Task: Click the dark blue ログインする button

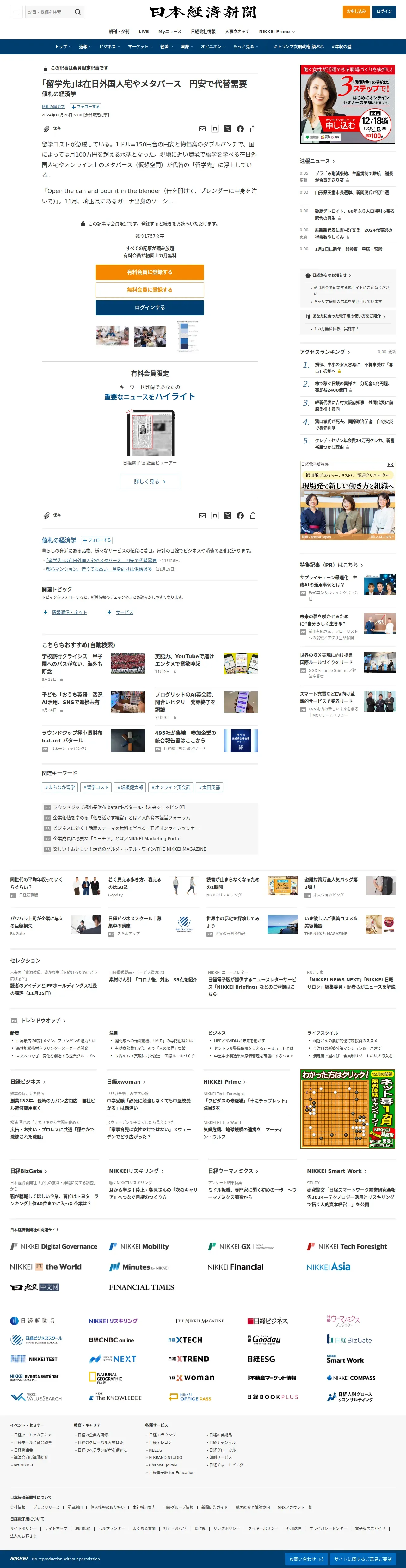Action: pyautogui.click(x=150, y=307)
